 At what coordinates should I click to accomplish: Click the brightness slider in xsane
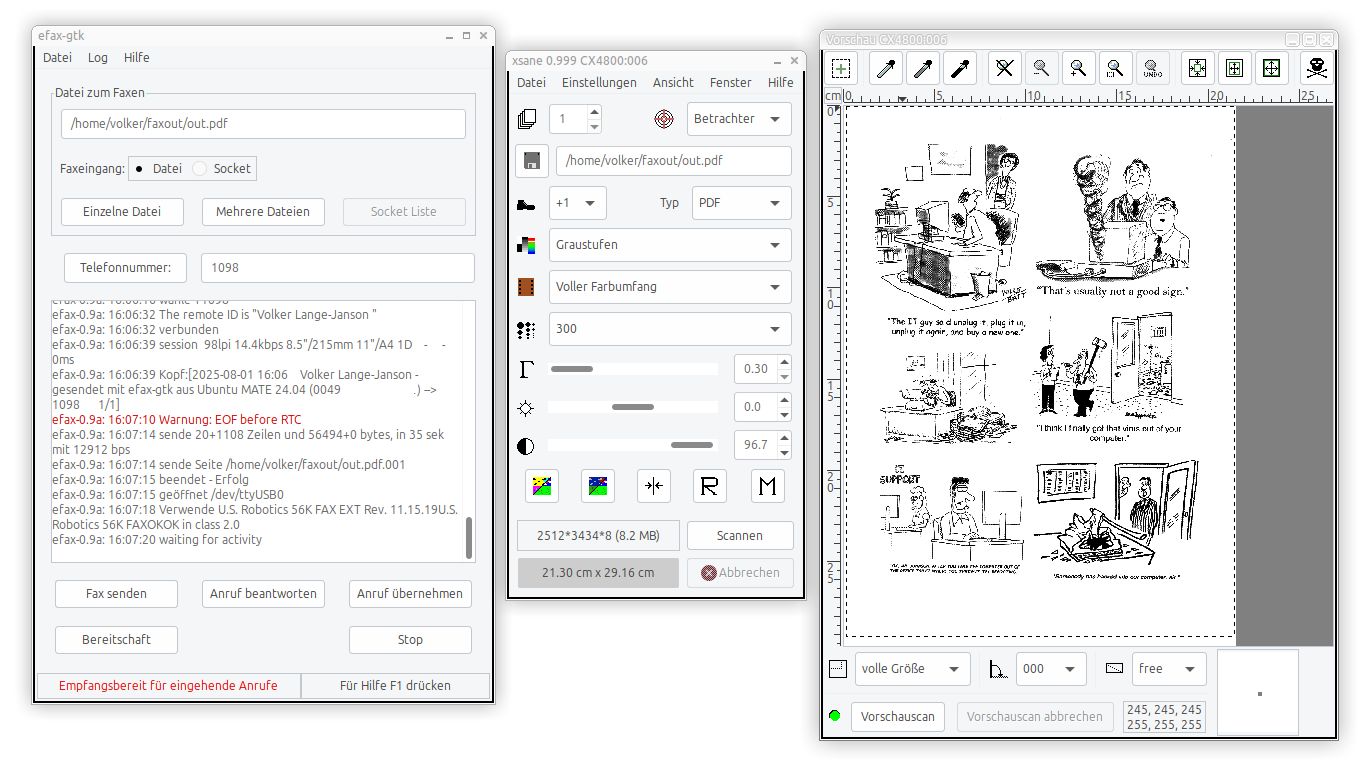click(x=632, y=407)
